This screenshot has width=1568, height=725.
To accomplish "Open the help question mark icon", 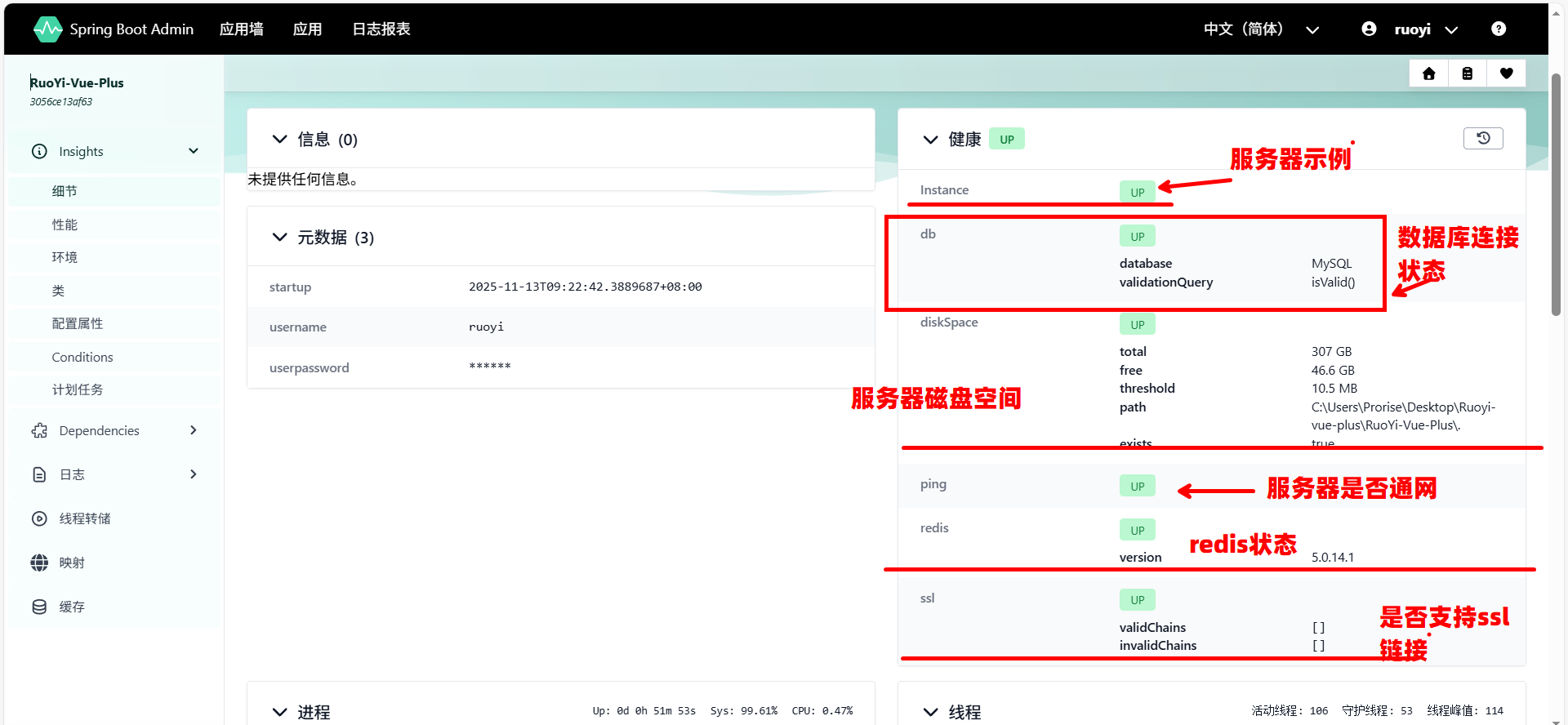I will pos(1498,29).
